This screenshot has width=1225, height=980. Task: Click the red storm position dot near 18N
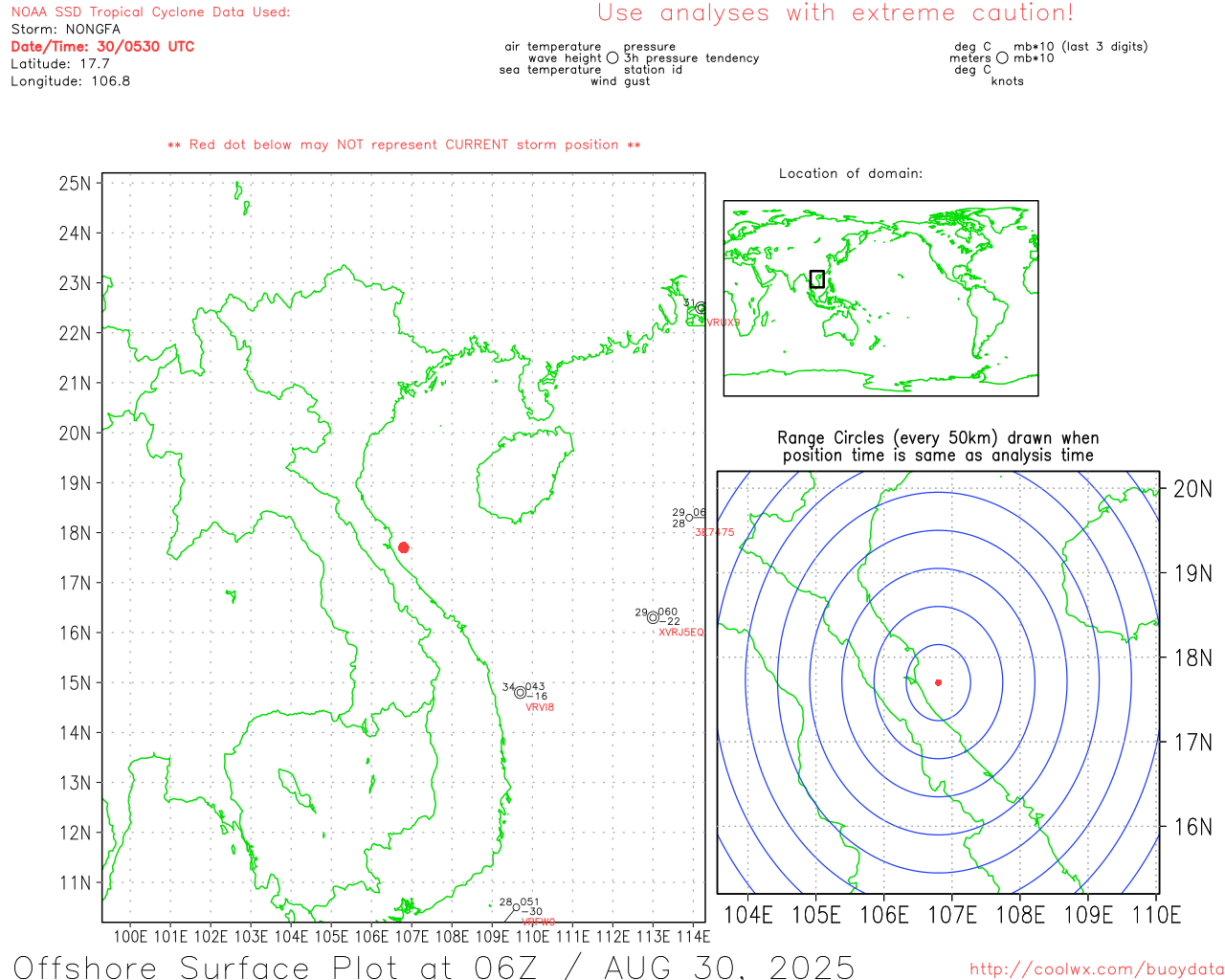(404, 547)
